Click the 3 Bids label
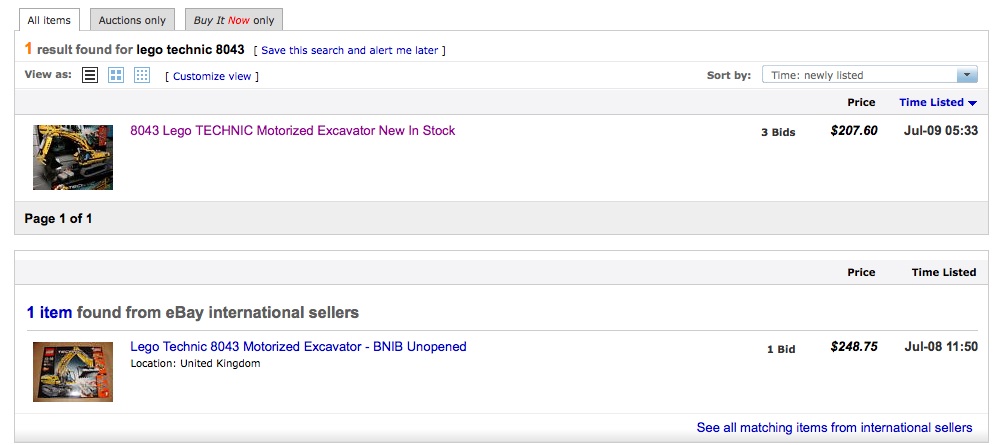Screen dimensions: 1002x445 (777, 132)
